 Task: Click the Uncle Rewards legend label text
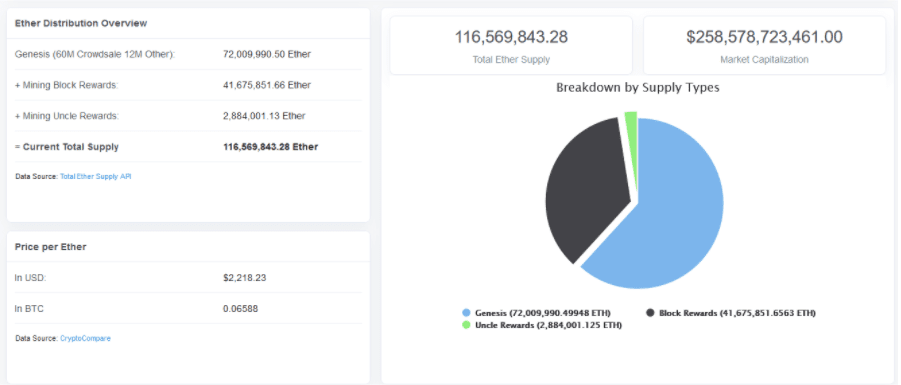point(549,325)
